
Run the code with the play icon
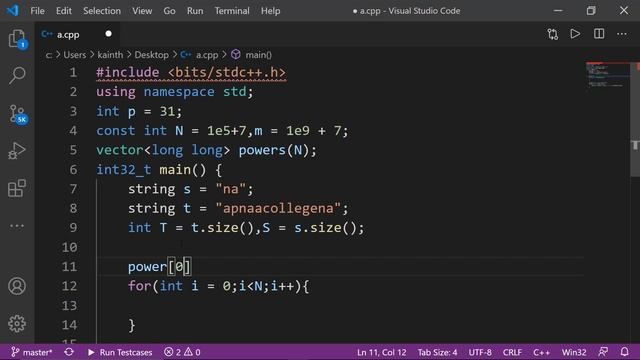click(575, 34)
